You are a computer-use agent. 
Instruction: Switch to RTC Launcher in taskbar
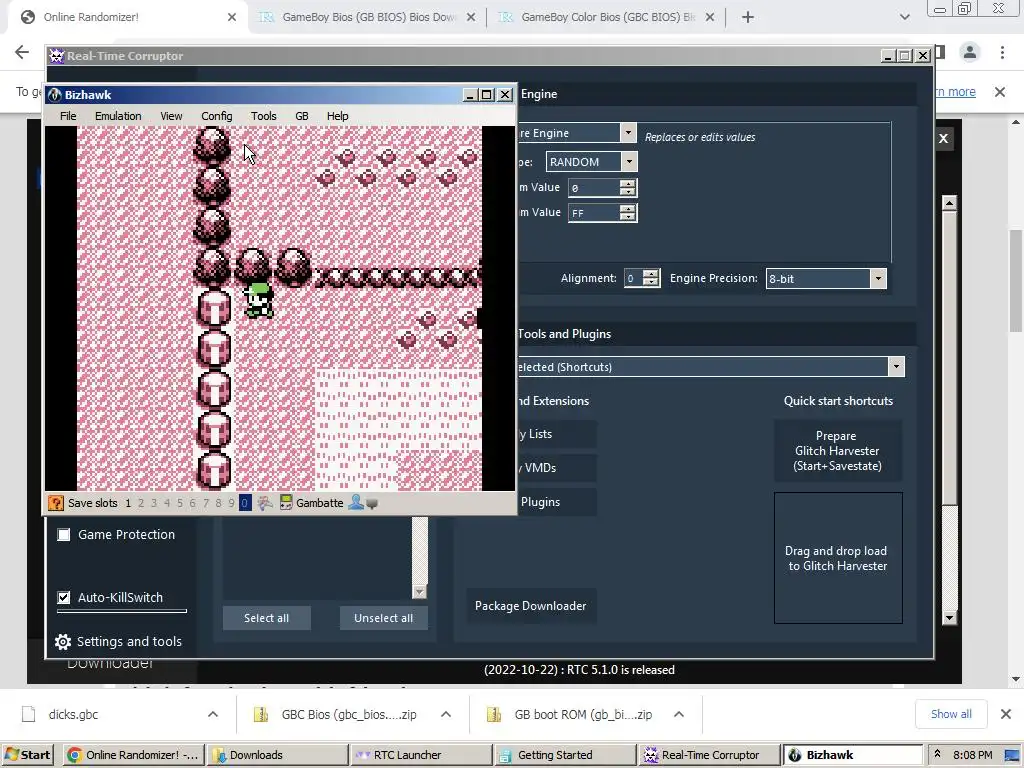coord(421,755)
